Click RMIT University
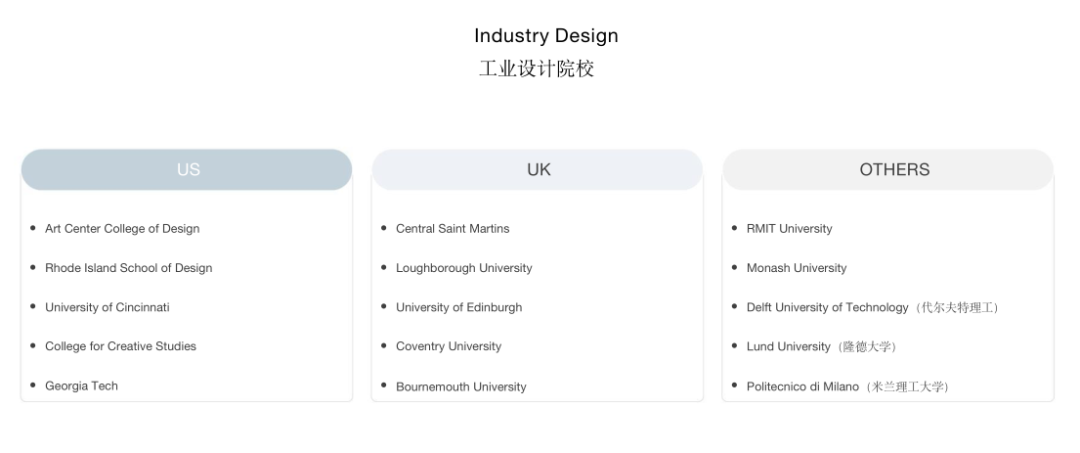The height and width of the screenshot is (453, 1080). pos(789,229)
